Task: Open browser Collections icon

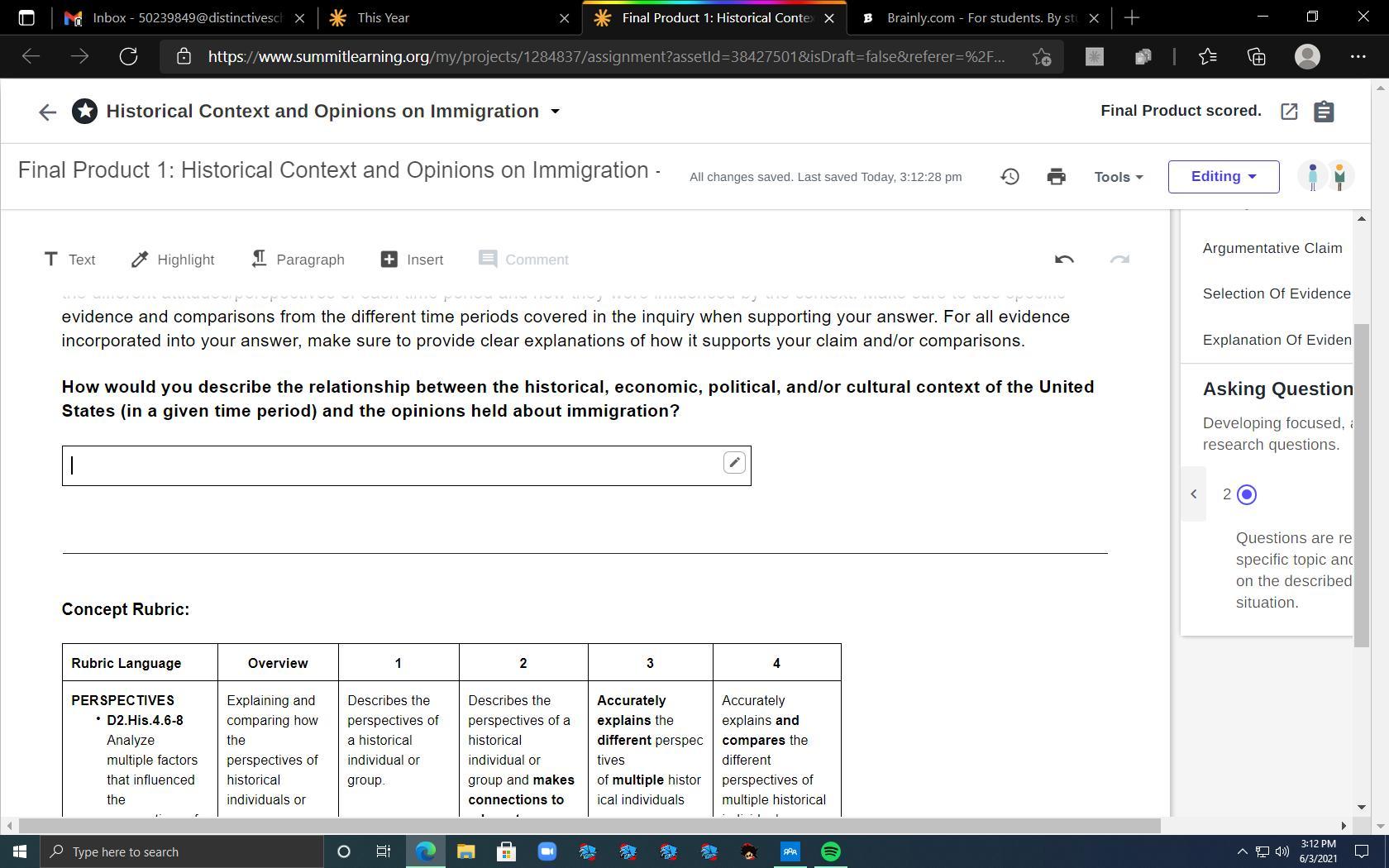Action: click(x=1257, y=56)
